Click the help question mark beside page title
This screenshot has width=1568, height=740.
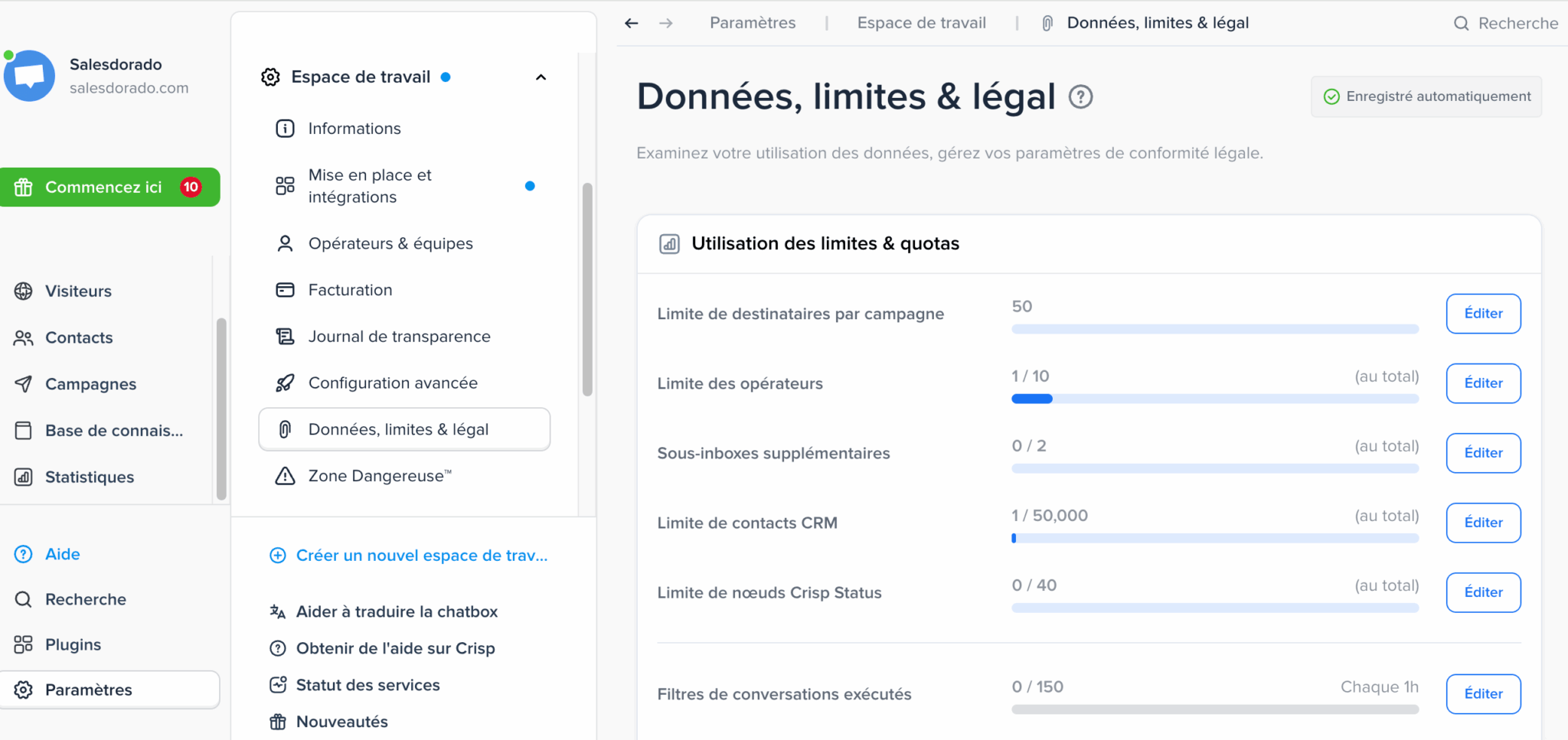1080,97
